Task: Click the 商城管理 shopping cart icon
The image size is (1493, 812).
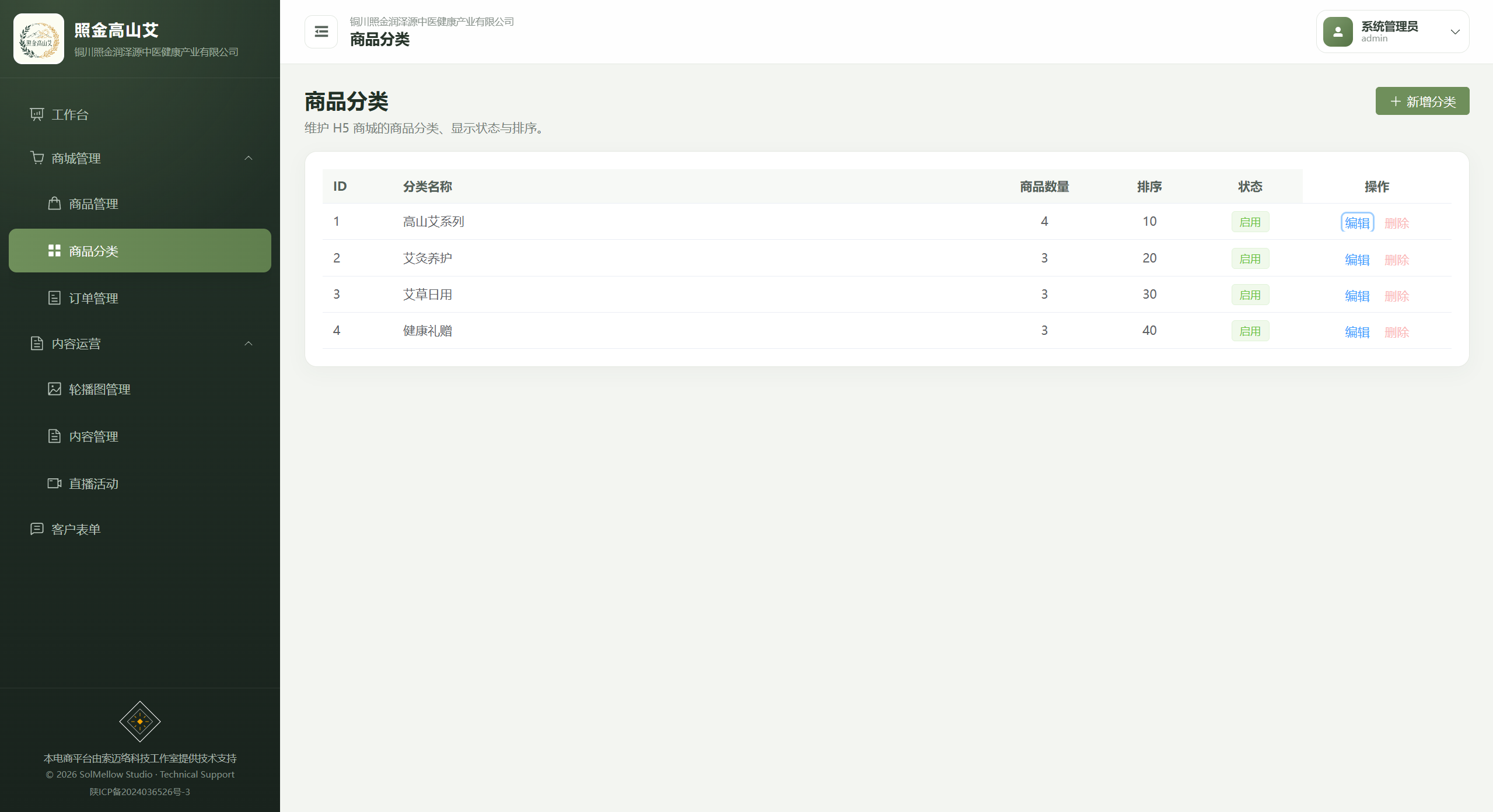Action: click(x=37, y=157)
